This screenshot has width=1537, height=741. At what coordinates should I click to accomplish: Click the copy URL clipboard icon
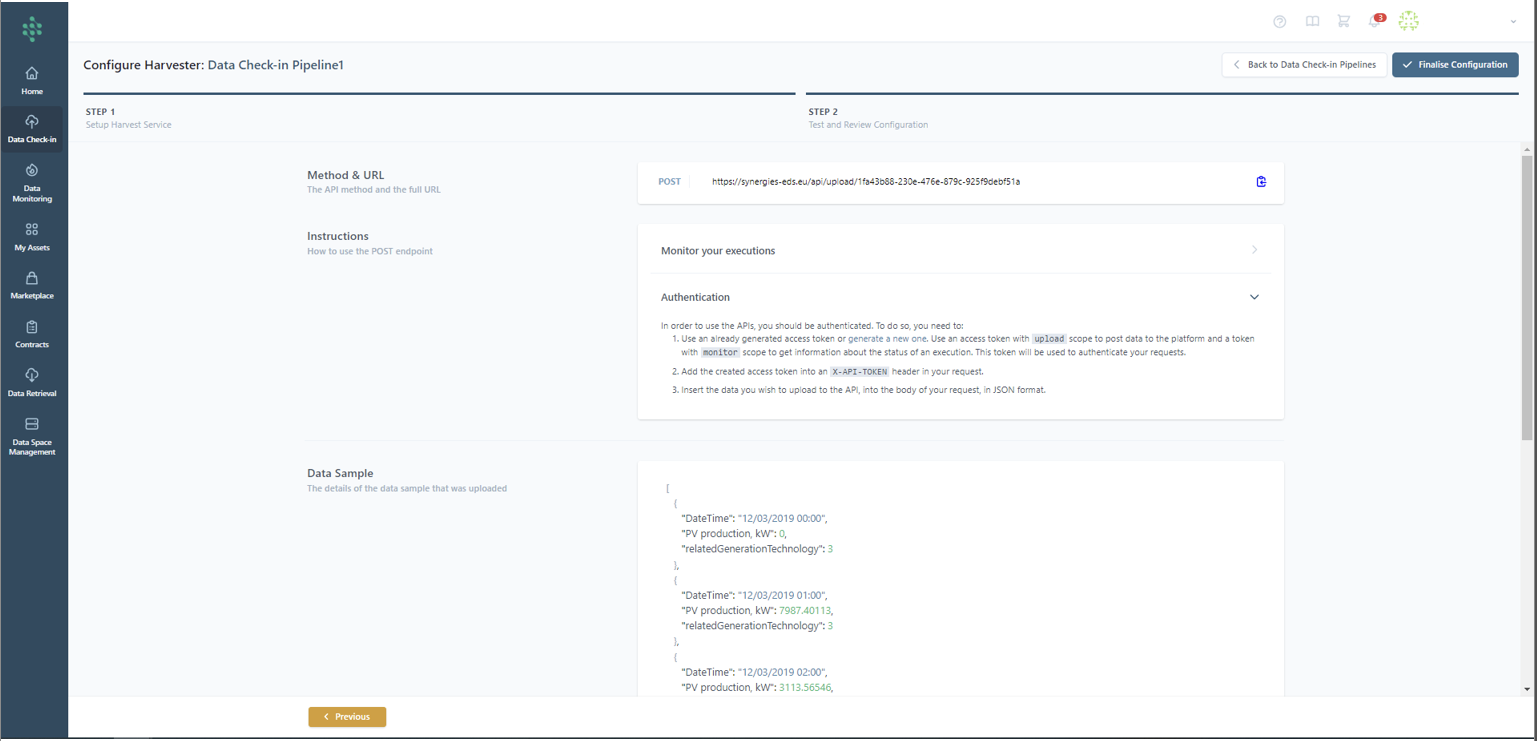1261,182
